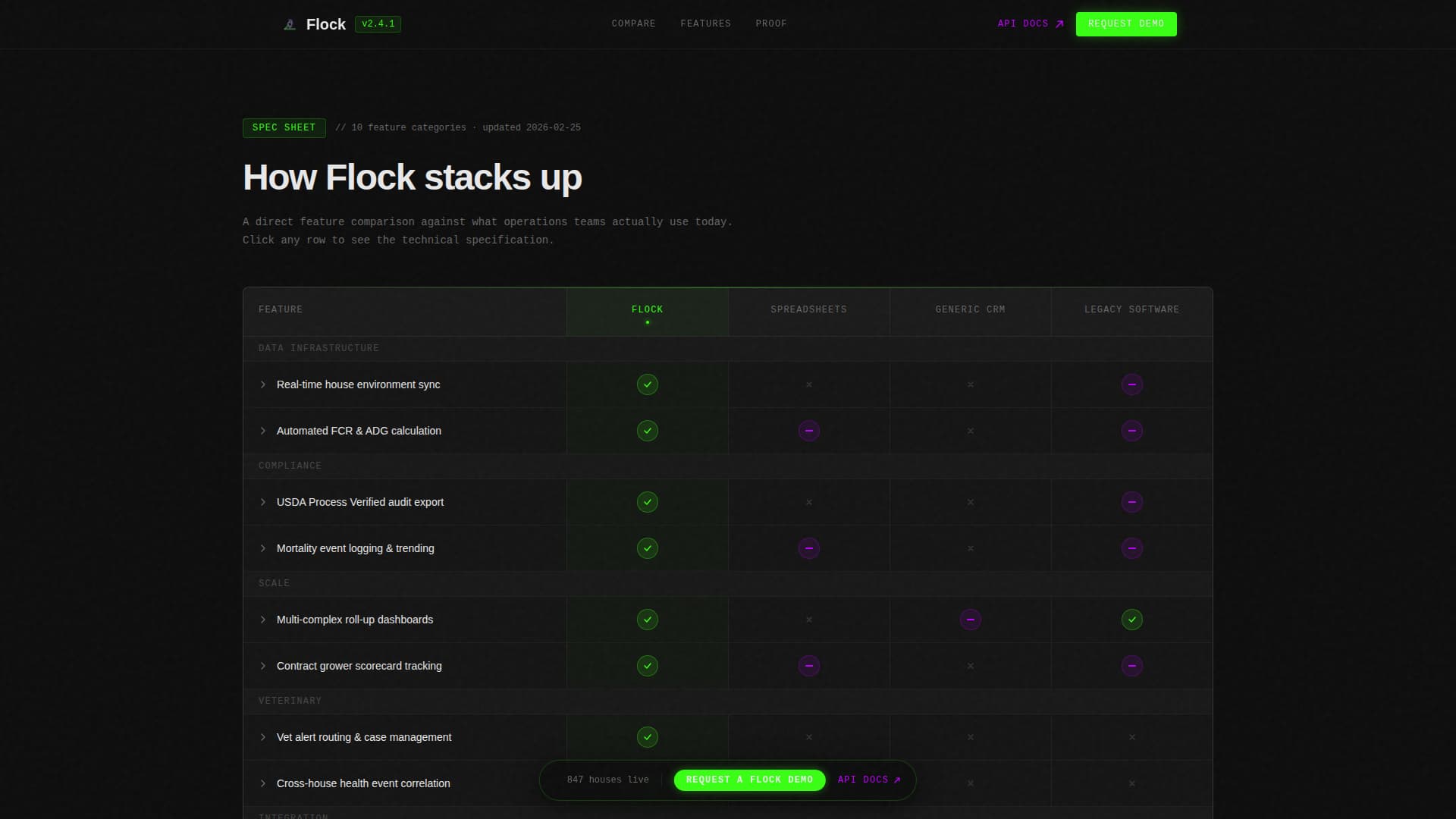Click the 'How Flock stacks up' heading

412,177
